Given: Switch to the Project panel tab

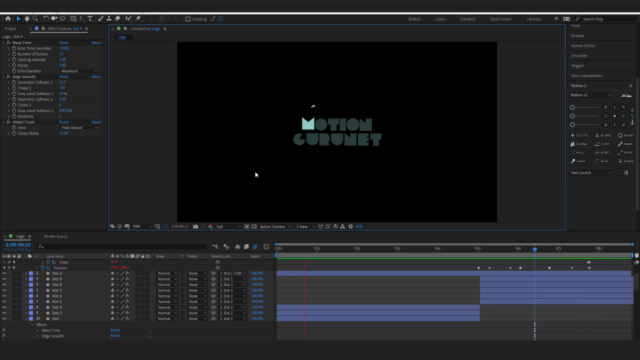Looking at the screenshot, I should pyautogui.click(x=11, y=29).
